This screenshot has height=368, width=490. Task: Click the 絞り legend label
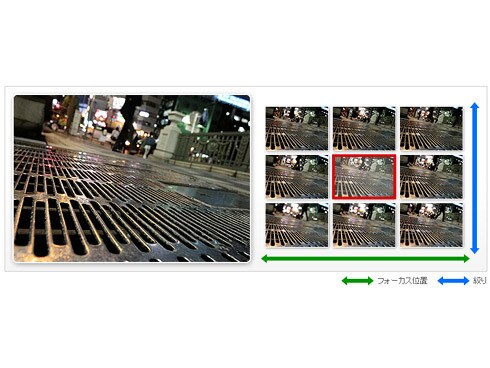pos(480,281)
